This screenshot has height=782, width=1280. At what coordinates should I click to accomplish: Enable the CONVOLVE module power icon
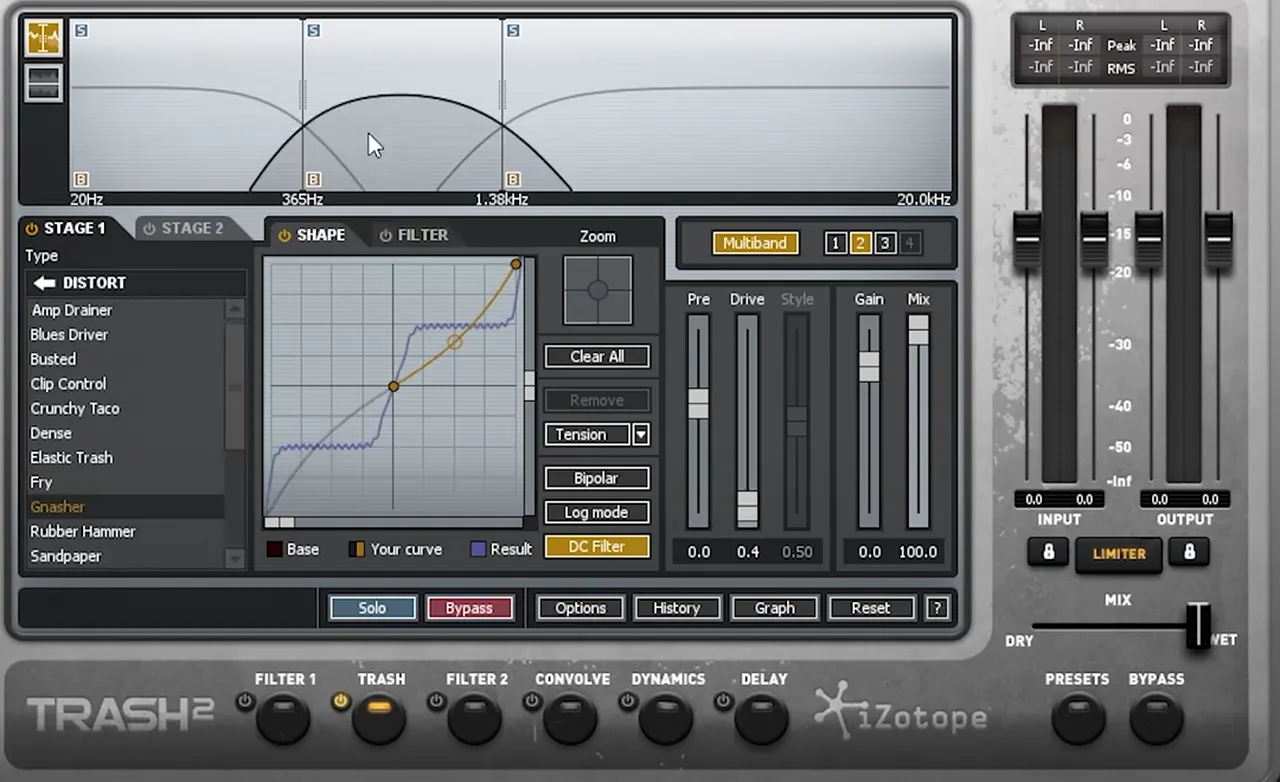click(532, 701)
